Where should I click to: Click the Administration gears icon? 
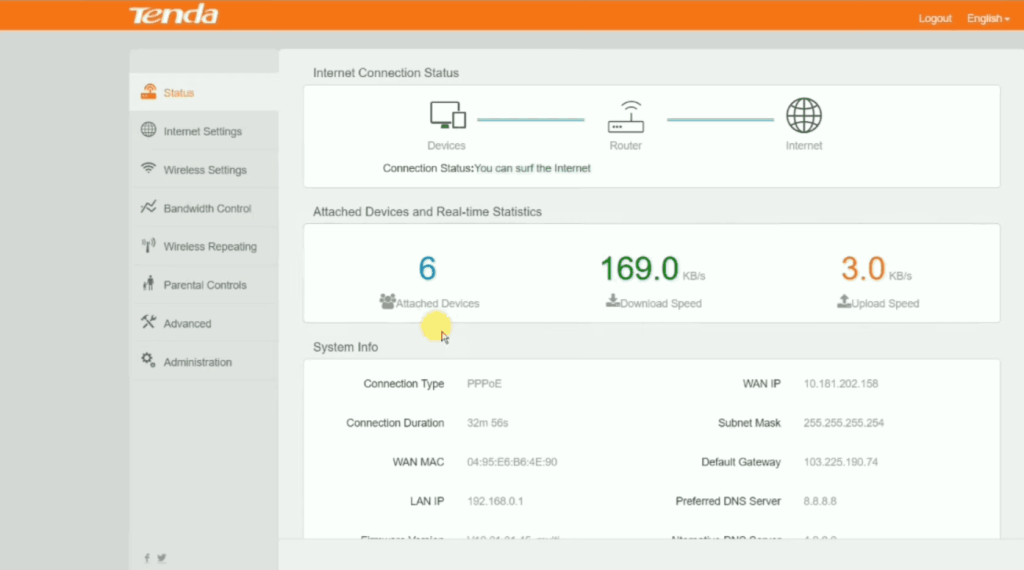(148, 361)
